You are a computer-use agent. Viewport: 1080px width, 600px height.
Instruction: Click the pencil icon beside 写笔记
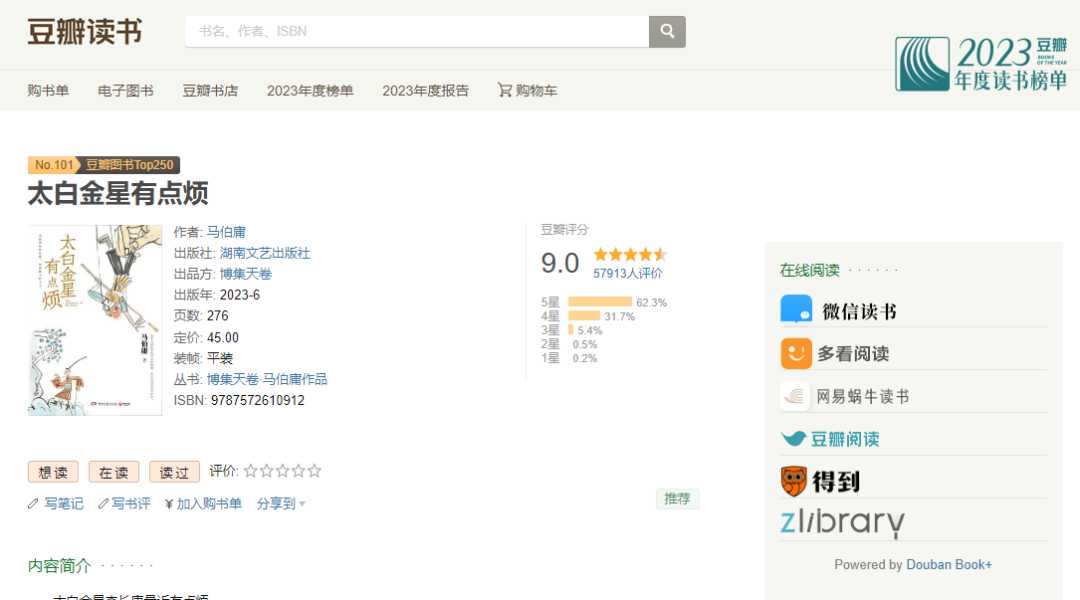click(33, 504)
